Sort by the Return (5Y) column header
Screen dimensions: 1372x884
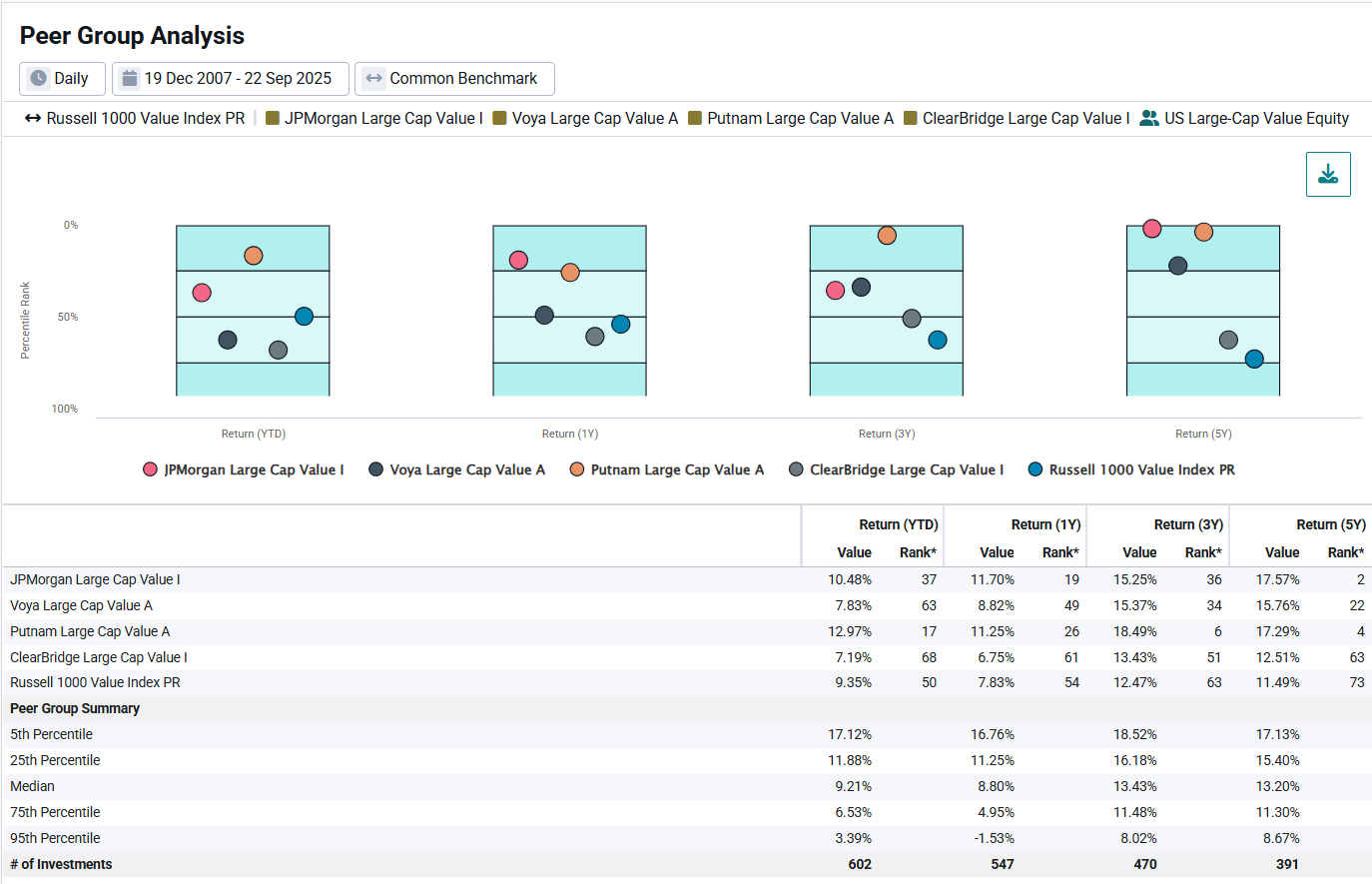coord(1330,524)
